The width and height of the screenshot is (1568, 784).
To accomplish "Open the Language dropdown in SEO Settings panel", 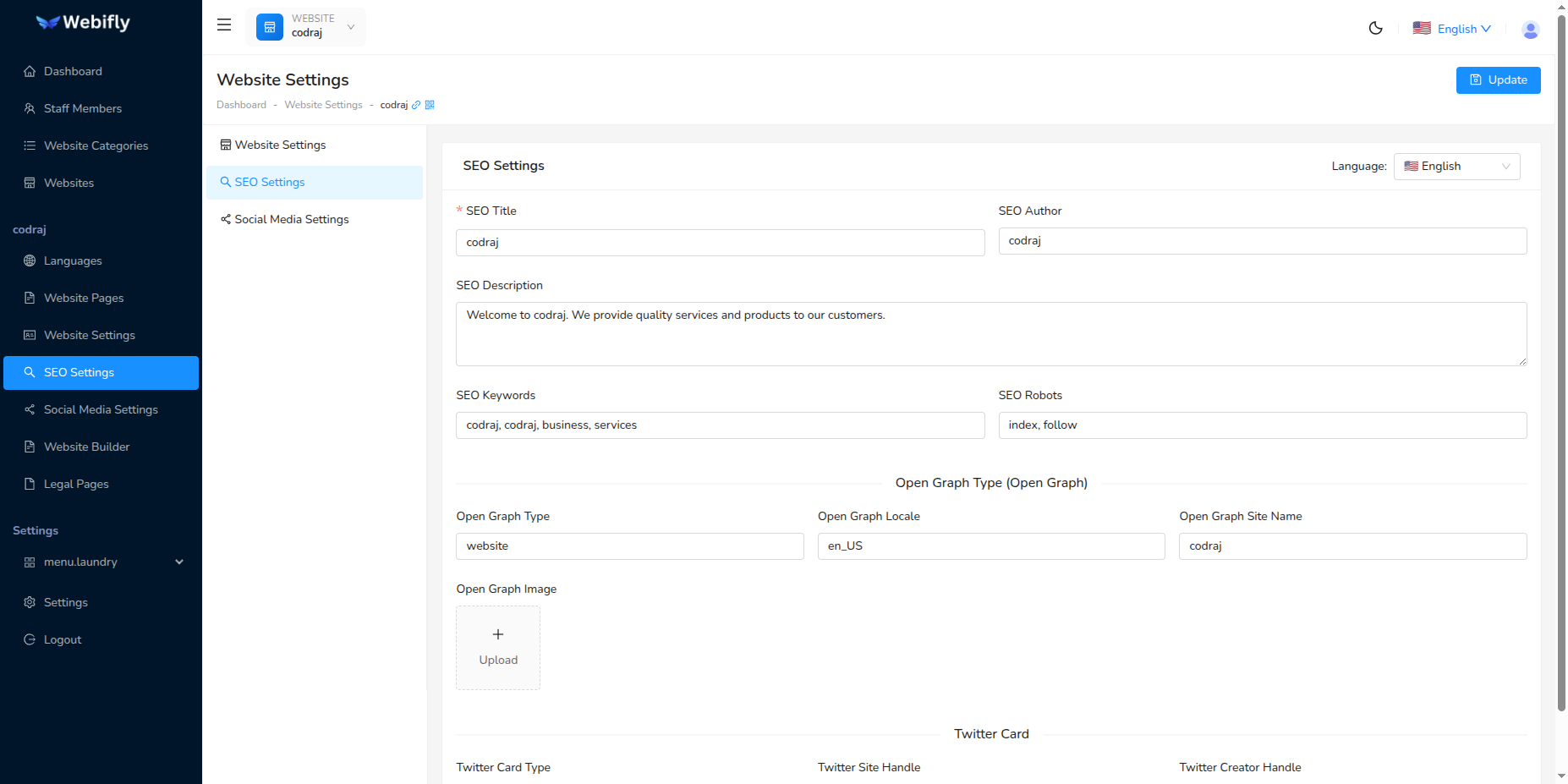I will click(x=1456, y=166).
